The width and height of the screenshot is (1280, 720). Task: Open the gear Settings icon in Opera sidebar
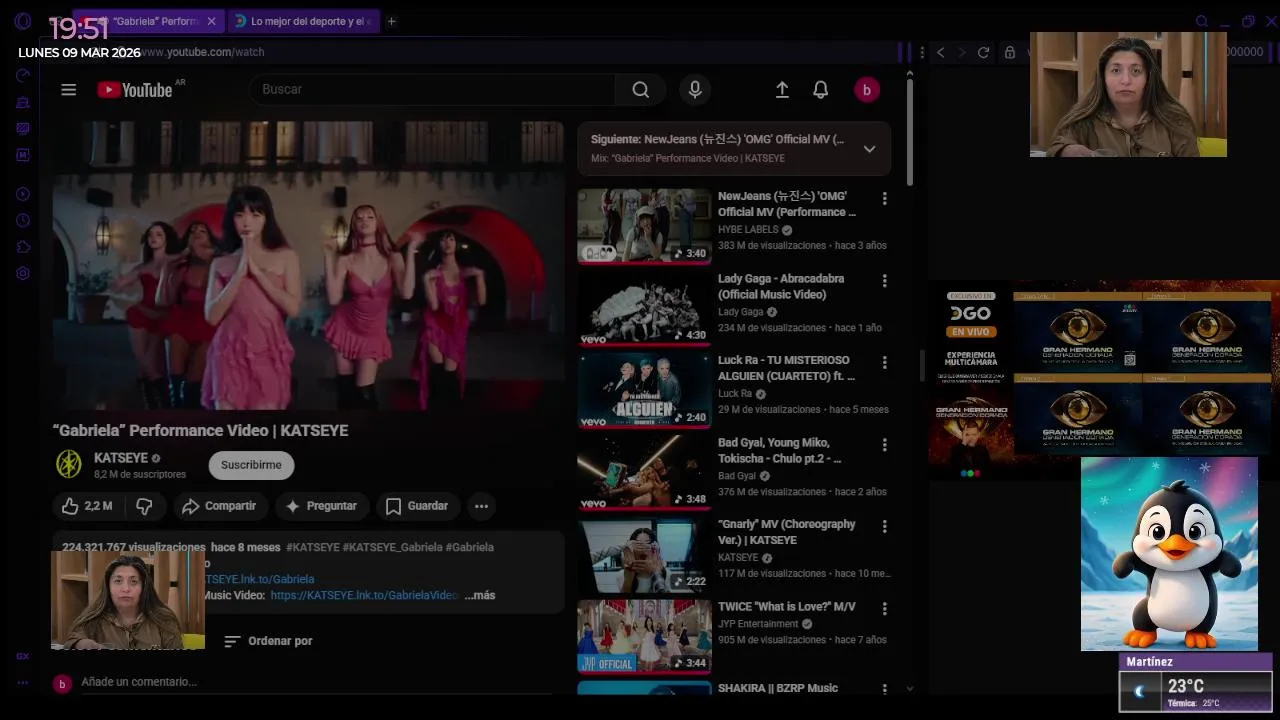23,273
